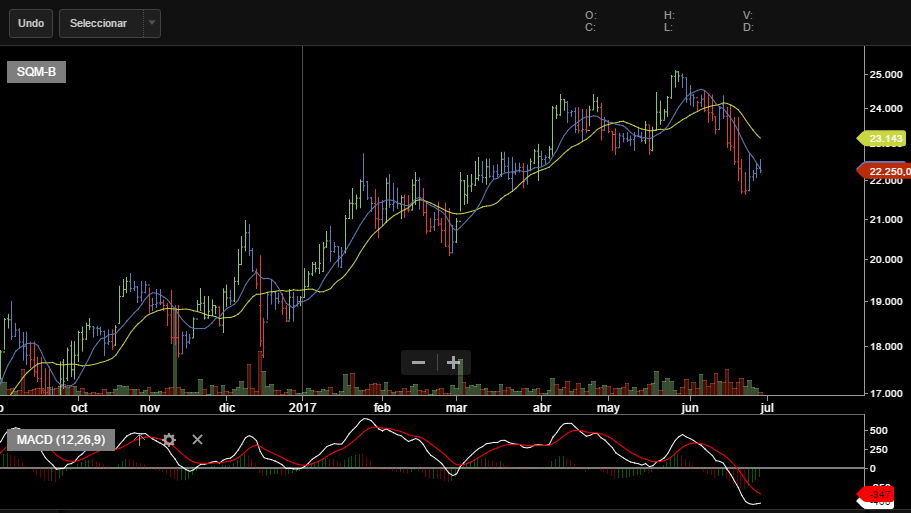Image resolution: width=911 pixels, height=513 pixels.
Task: Click the 24.000 price axis label
Action: click(886, 108)
